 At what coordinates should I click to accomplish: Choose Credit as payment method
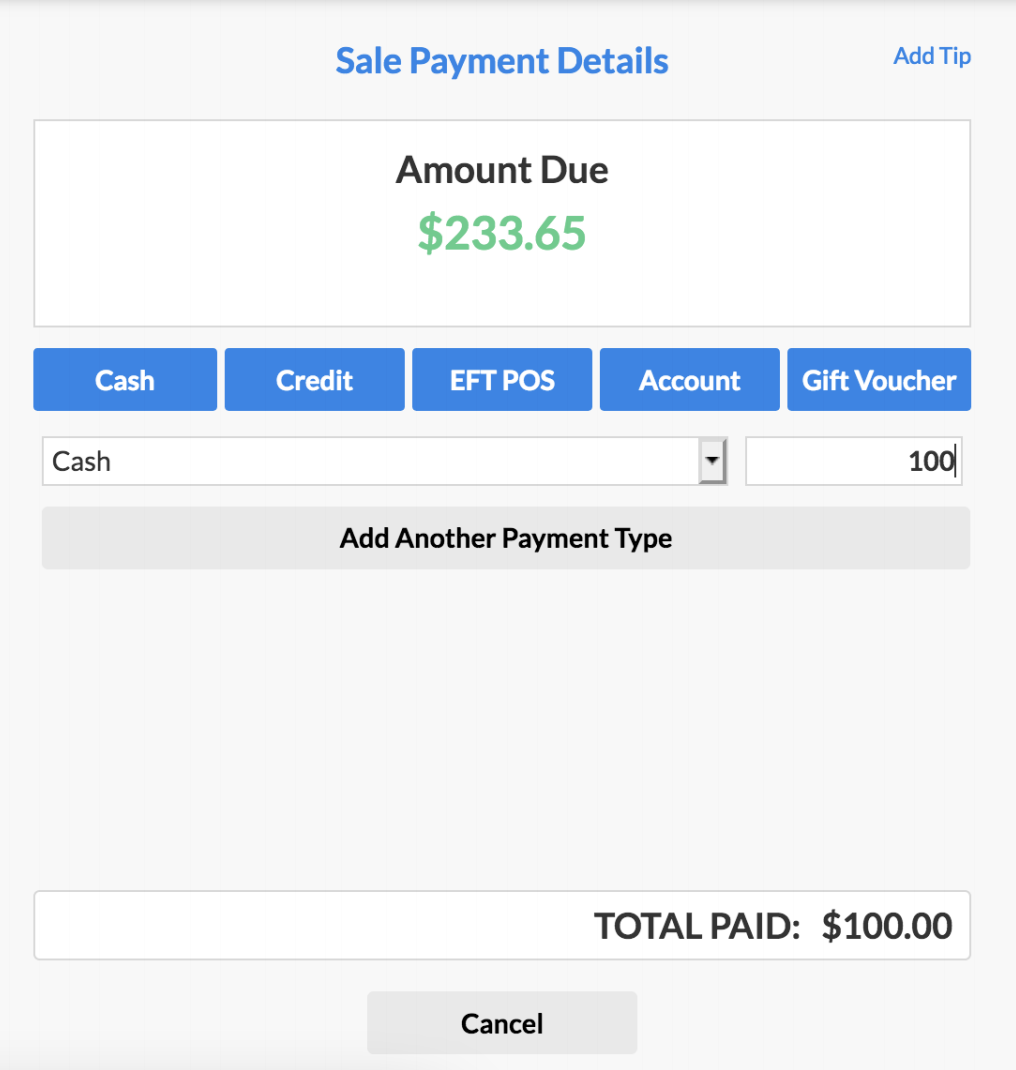(x=314, y=380)
